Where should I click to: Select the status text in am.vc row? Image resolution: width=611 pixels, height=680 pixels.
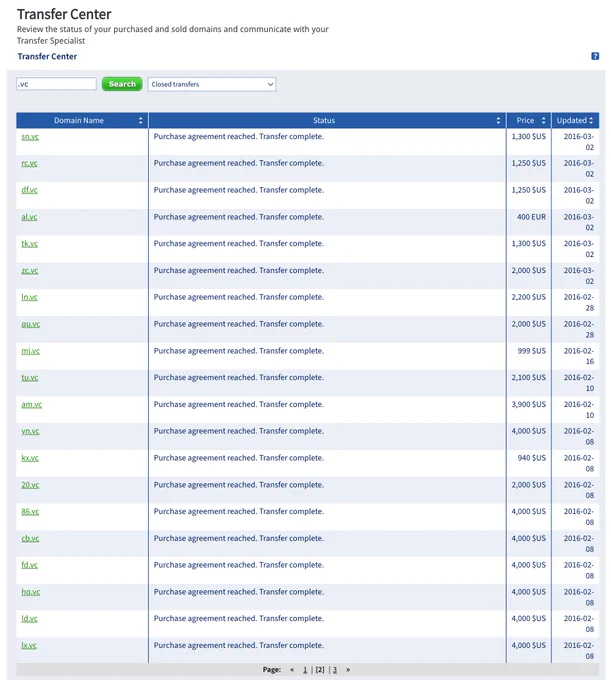[239, 405]
